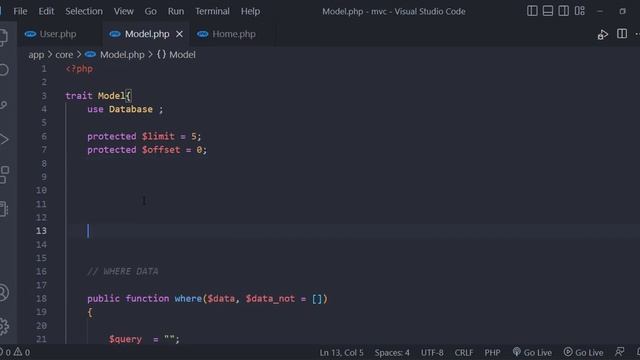Viewport: 640px width, 360px height.
Task: Click breadcrumb '{} Model' symbol
Action: pos(176,55)
